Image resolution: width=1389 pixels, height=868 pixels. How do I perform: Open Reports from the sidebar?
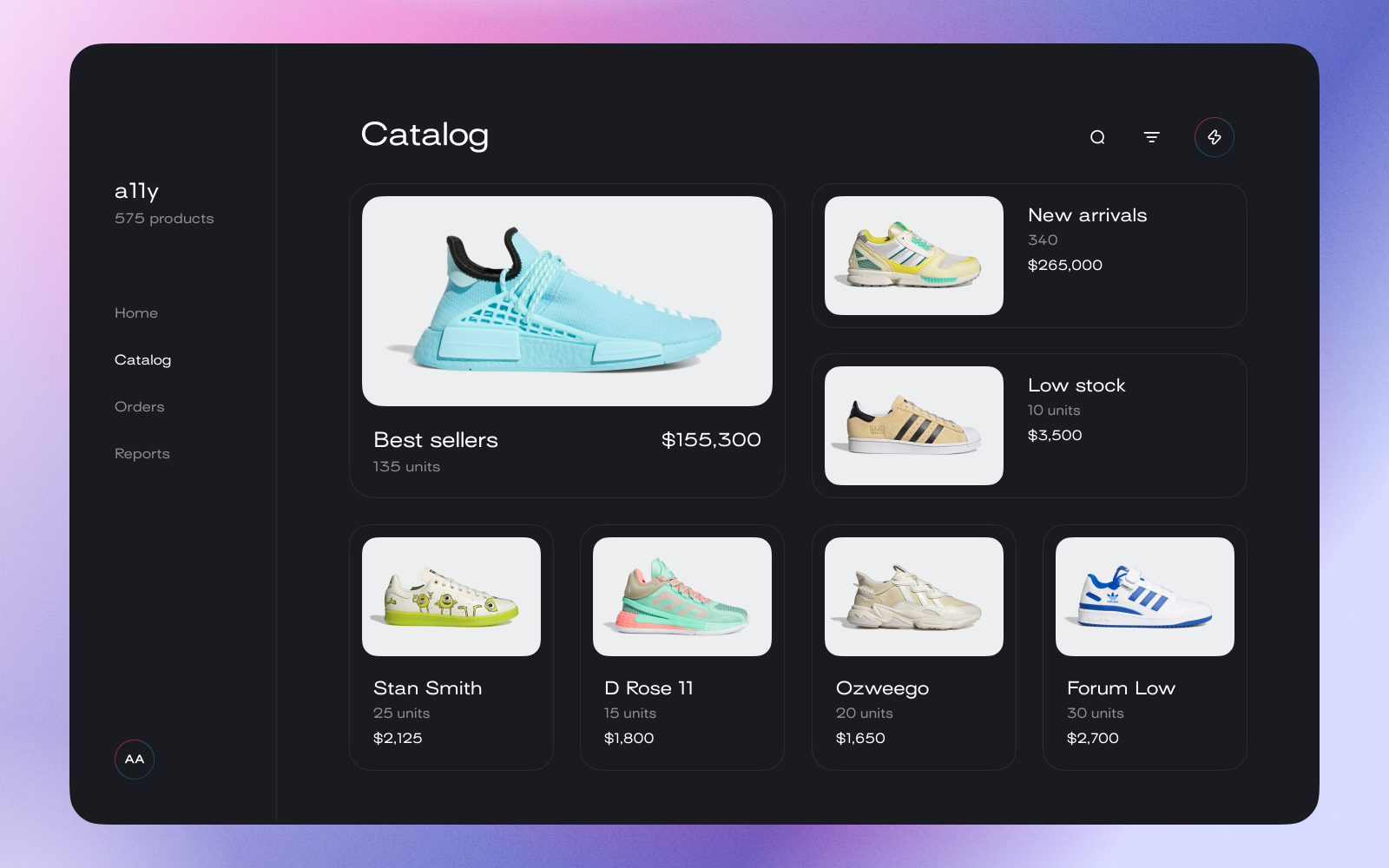click(142, 454)
